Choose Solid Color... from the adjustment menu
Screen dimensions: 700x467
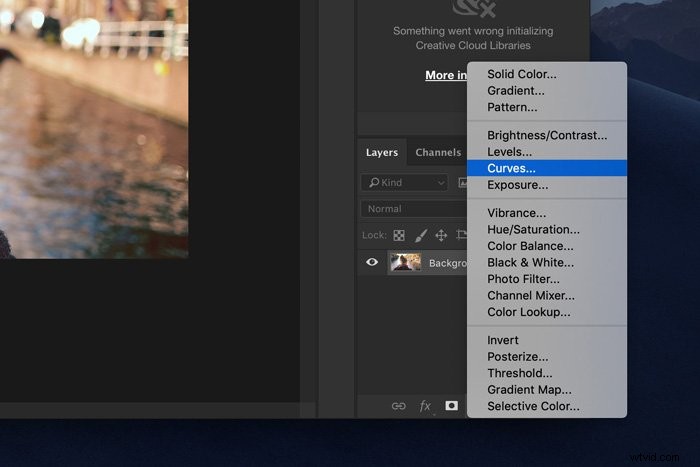click(x=546, y=74)
